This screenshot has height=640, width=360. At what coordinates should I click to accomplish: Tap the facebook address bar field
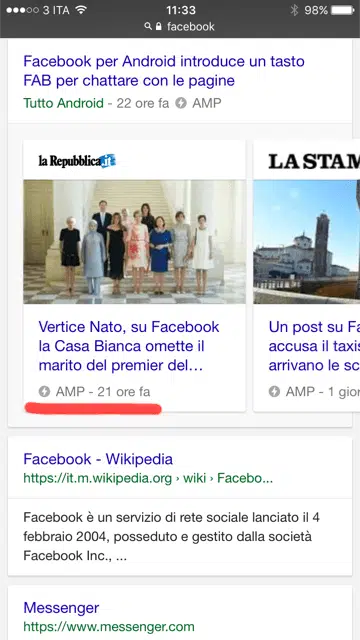pyautogui.click(x=180, y=27)
